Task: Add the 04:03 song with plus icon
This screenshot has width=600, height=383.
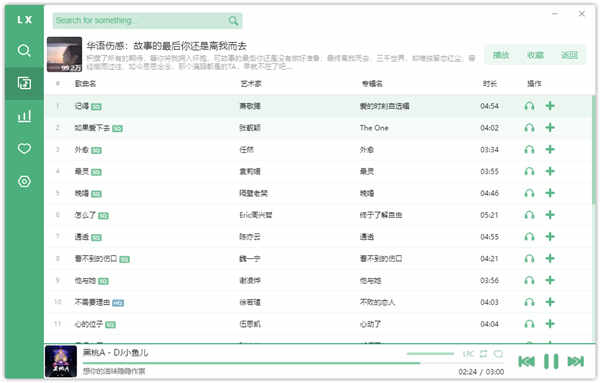Action: (550, 302)
